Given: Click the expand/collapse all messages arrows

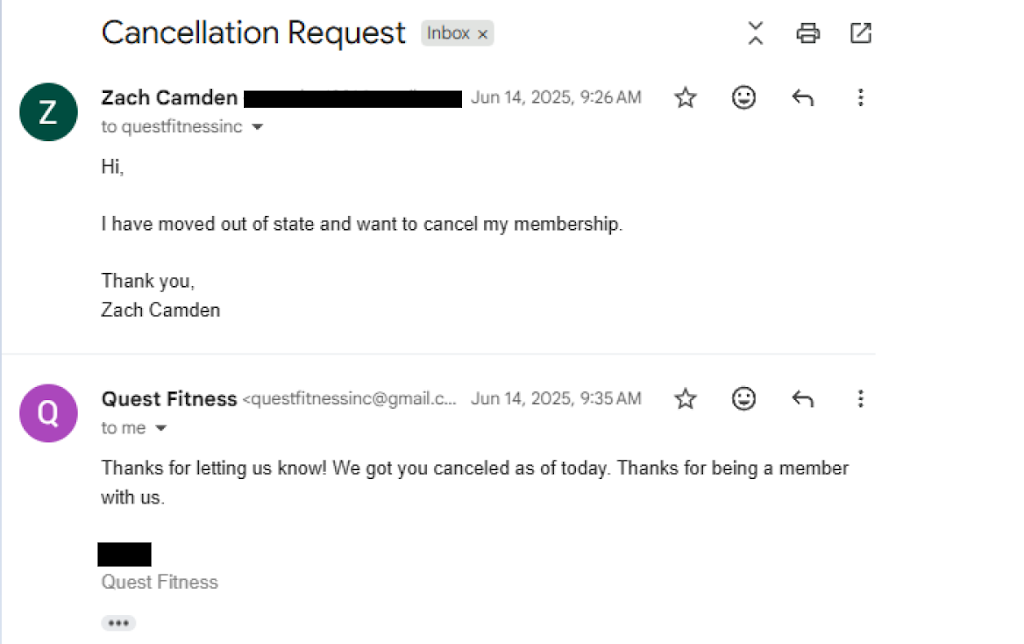Looking at the screenshot, I should (755, 33).
